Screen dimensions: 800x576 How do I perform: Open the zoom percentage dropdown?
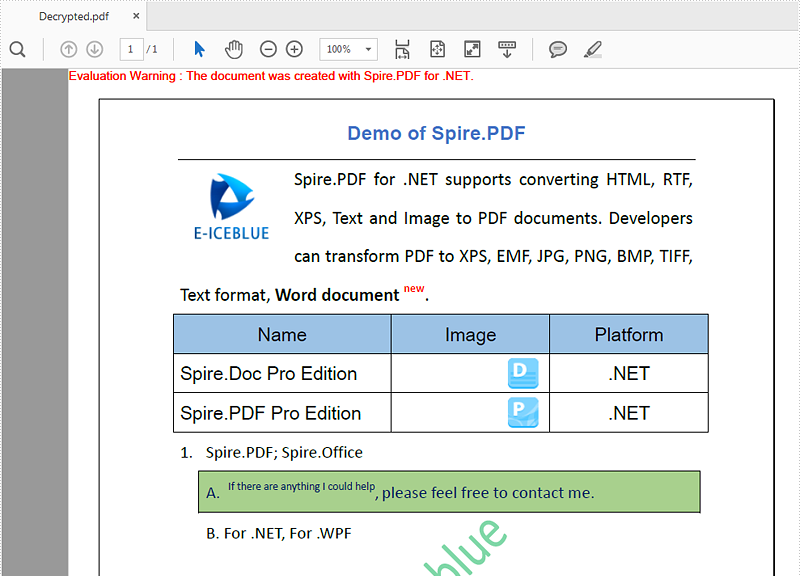coord(366,48)
